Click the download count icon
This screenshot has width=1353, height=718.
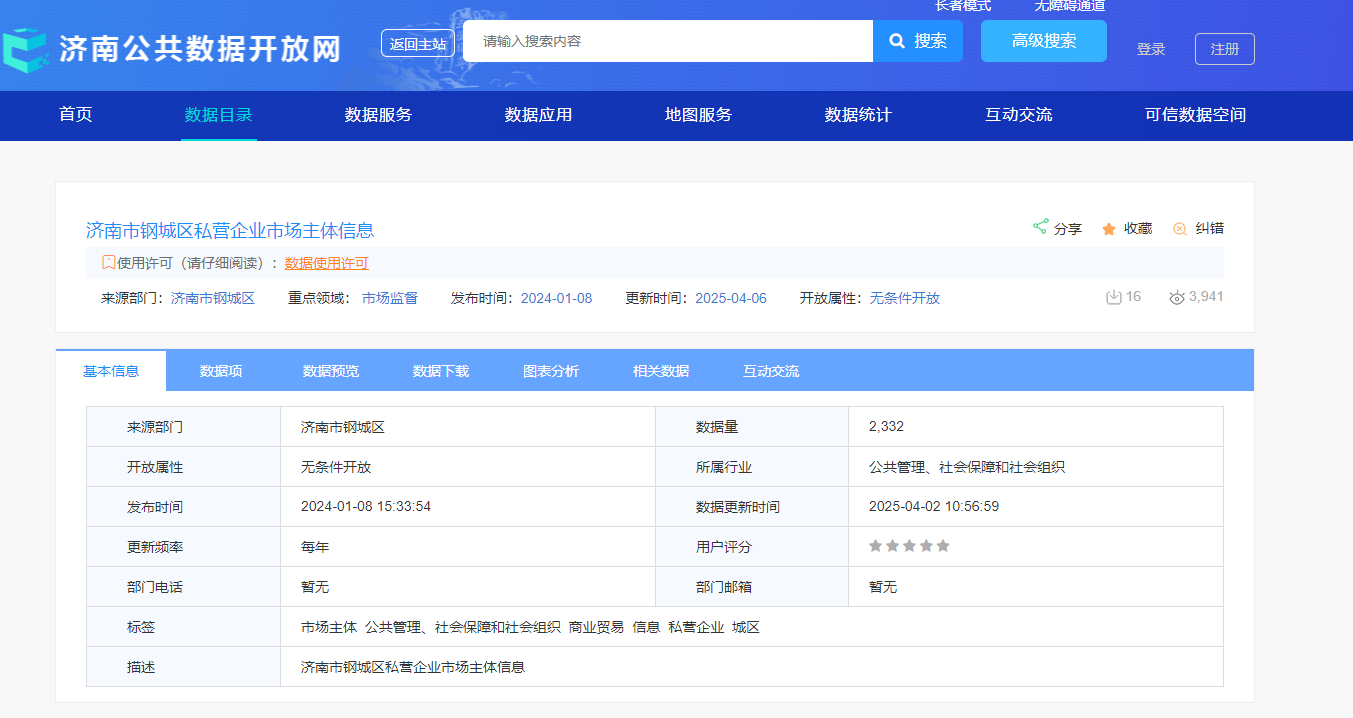coord(1114,297)
